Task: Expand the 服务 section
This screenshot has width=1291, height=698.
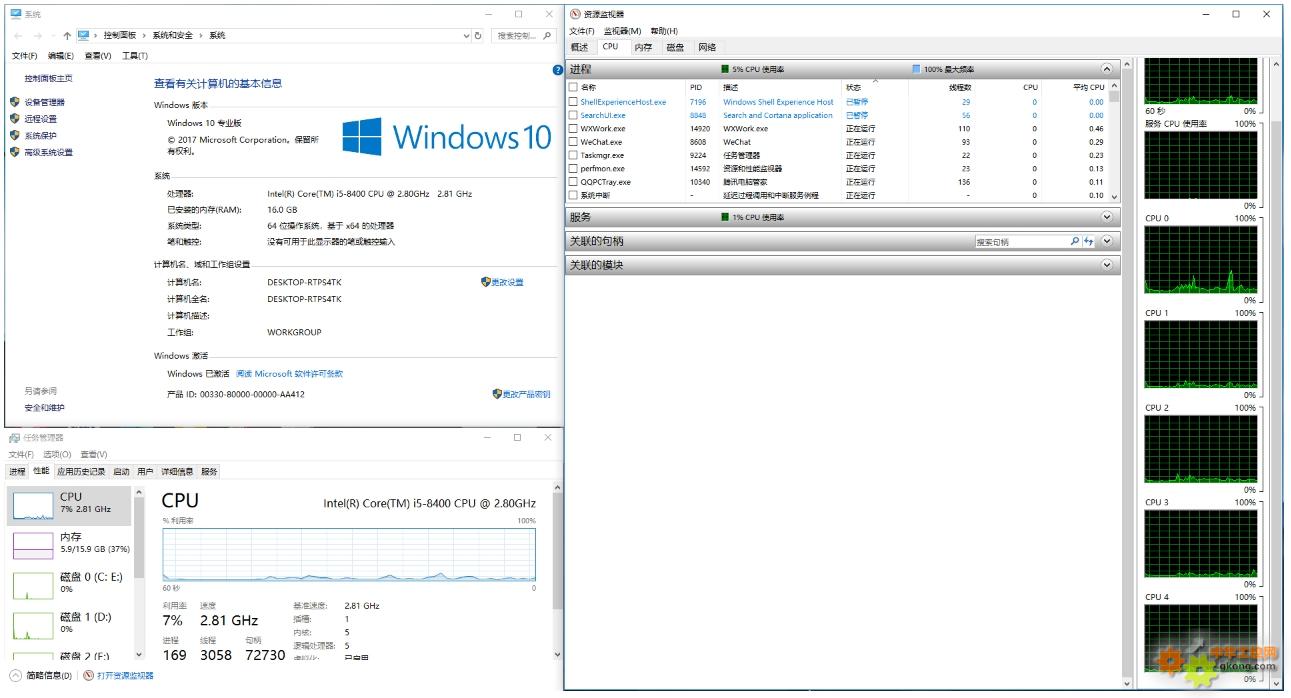Action: click(x=1106, y=217)
